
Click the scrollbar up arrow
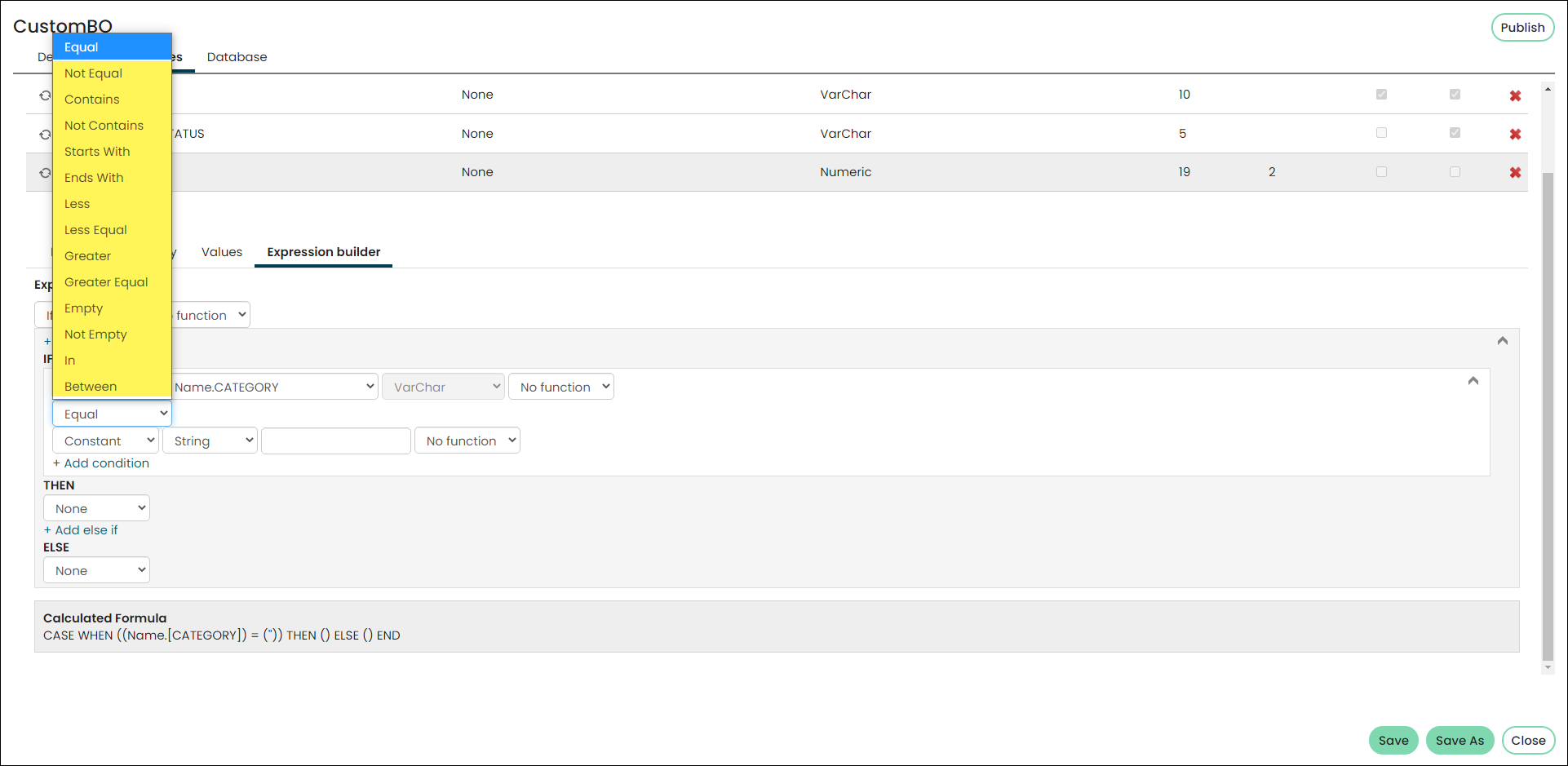click(x=1548, y=89)
